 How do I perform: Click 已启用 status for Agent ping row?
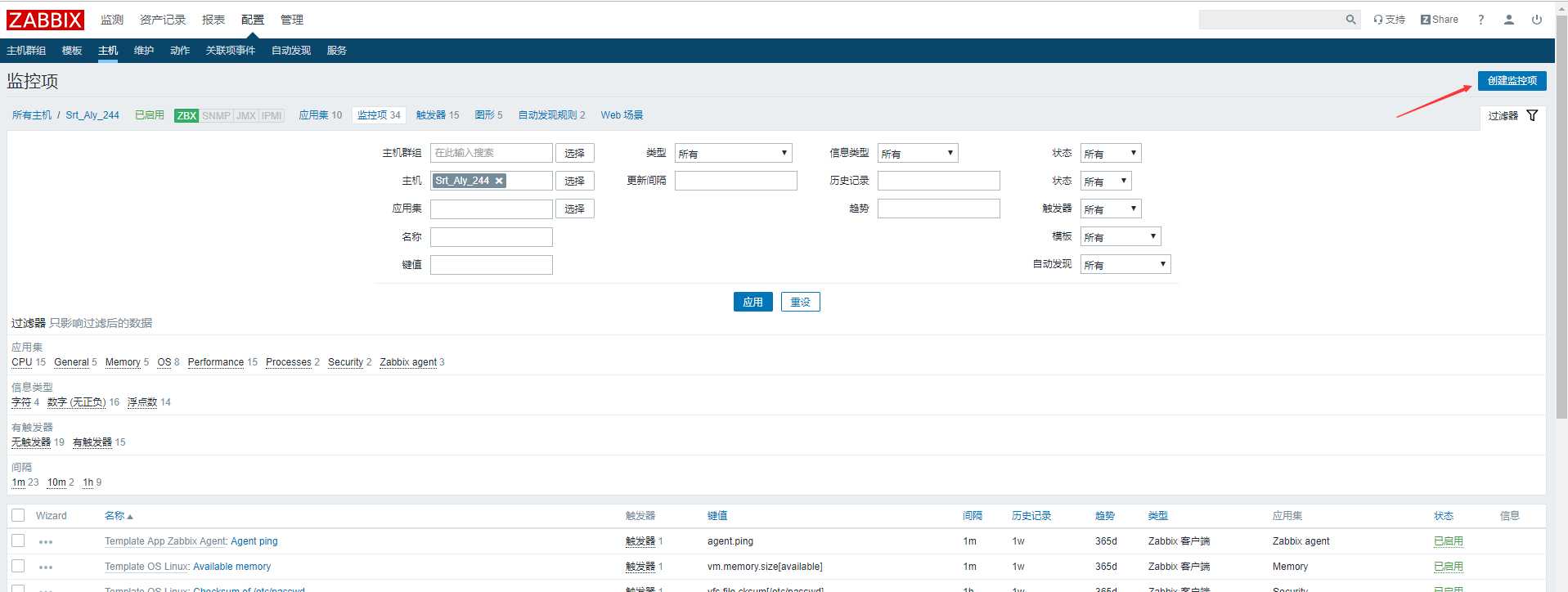(1449, 541)
